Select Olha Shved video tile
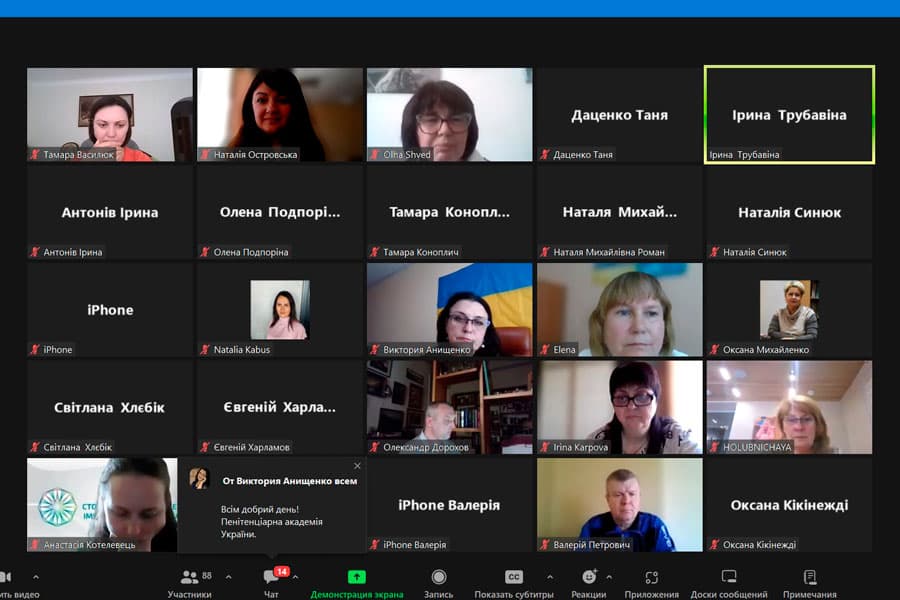Viewport: 900px width, 600px height. pyautogui.click(x=449, y=114)
